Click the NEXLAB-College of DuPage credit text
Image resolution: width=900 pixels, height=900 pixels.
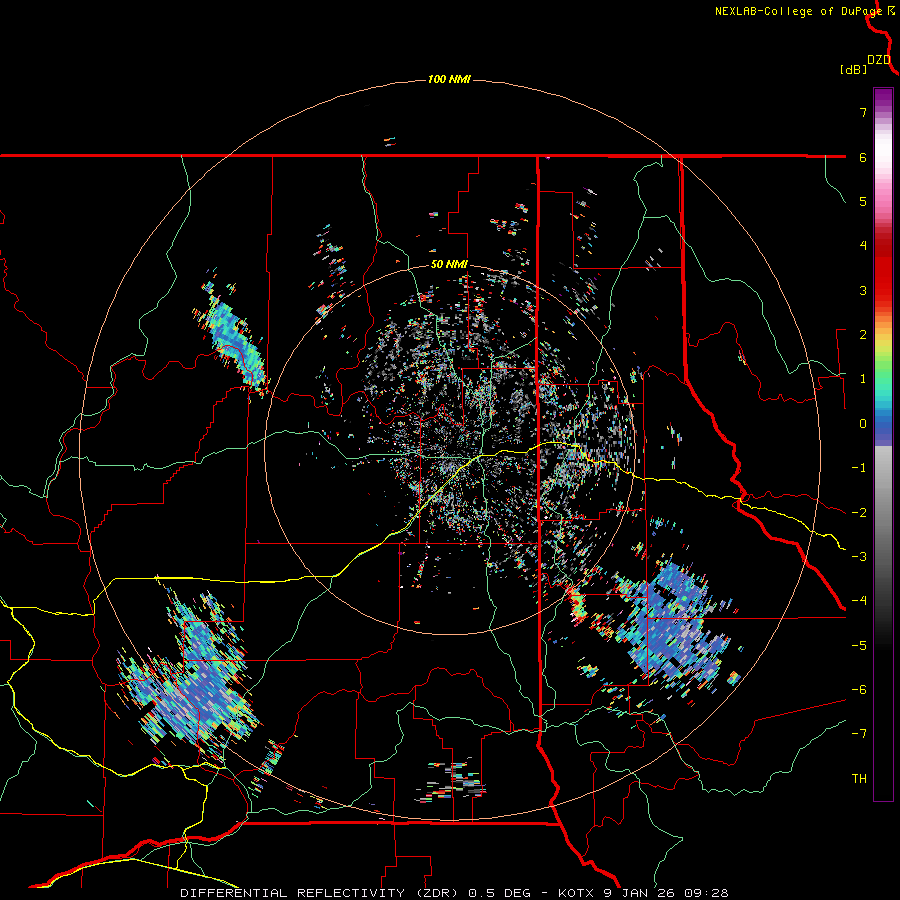798,11
